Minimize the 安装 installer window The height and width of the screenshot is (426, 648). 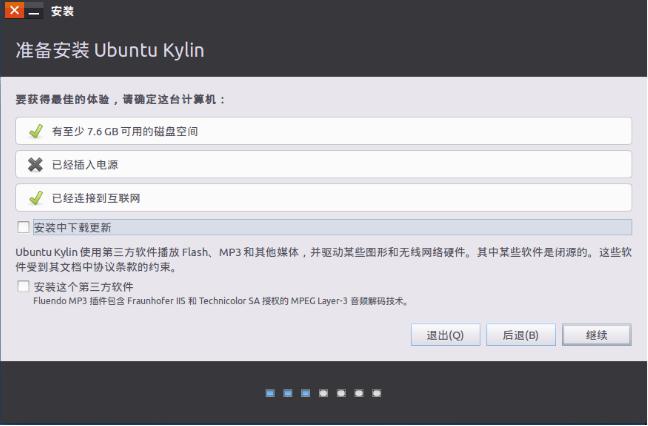point(34,11)
